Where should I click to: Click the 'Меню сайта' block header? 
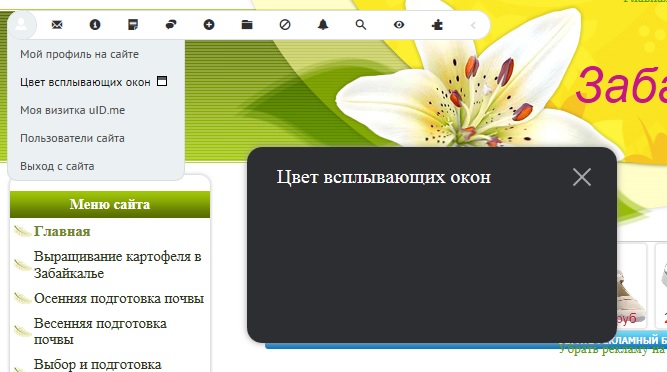click(110, 204)
